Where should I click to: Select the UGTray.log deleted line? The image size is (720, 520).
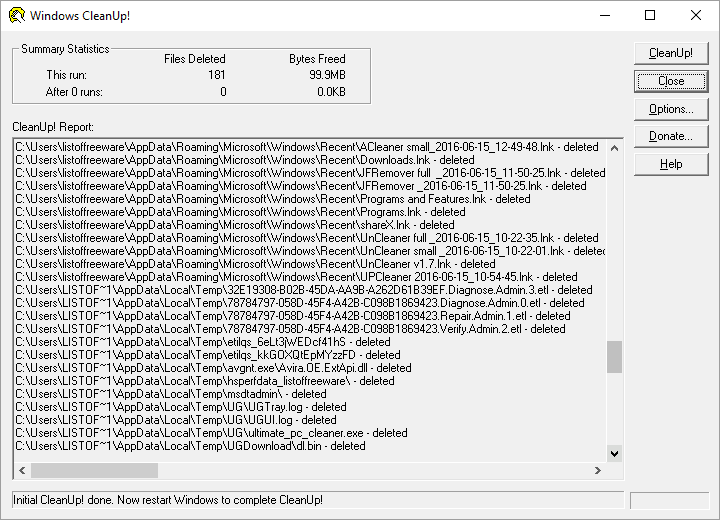181,407
